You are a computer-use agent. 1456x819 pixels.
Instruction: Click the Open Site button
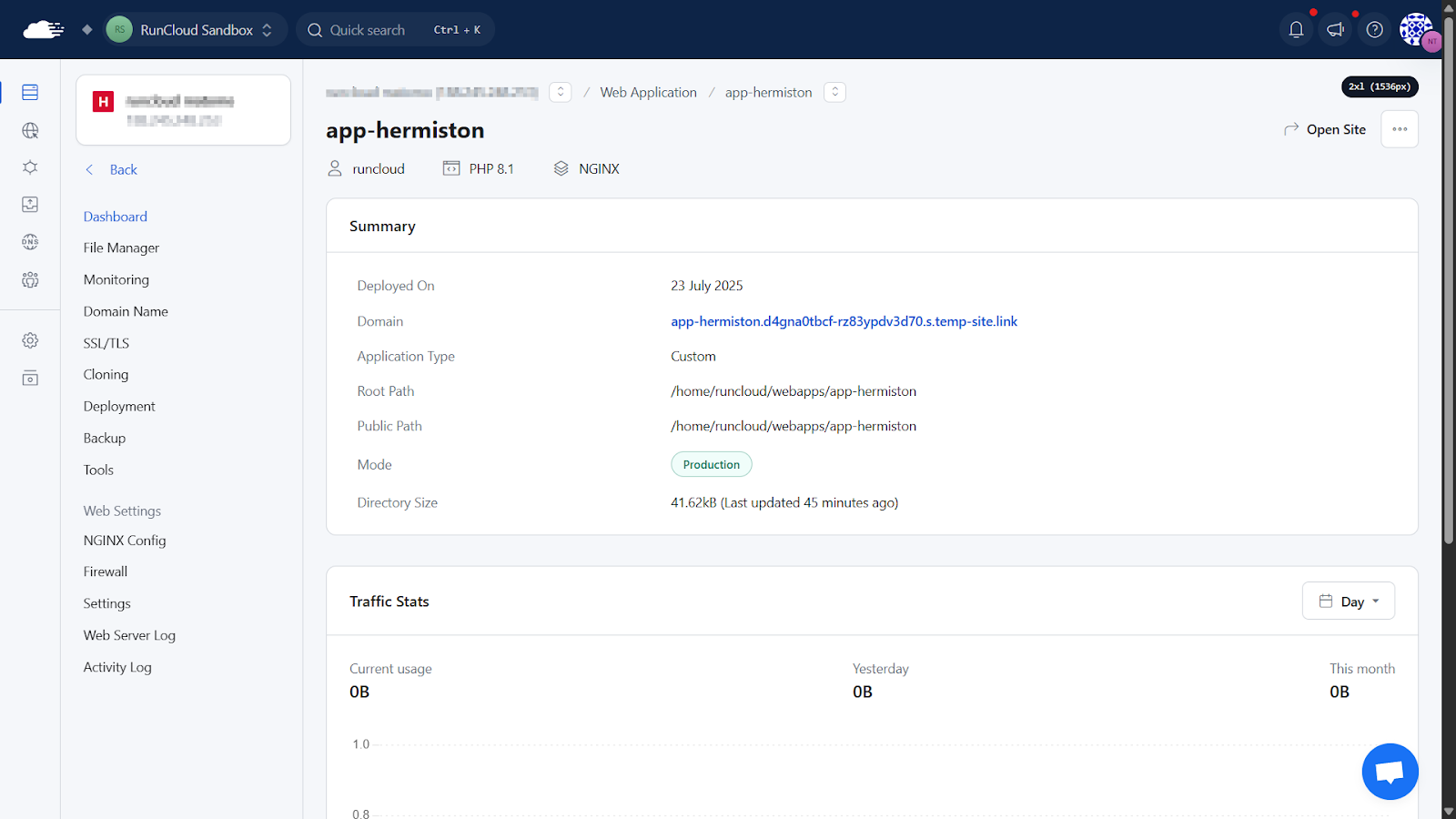click(x=1325, y=129)
